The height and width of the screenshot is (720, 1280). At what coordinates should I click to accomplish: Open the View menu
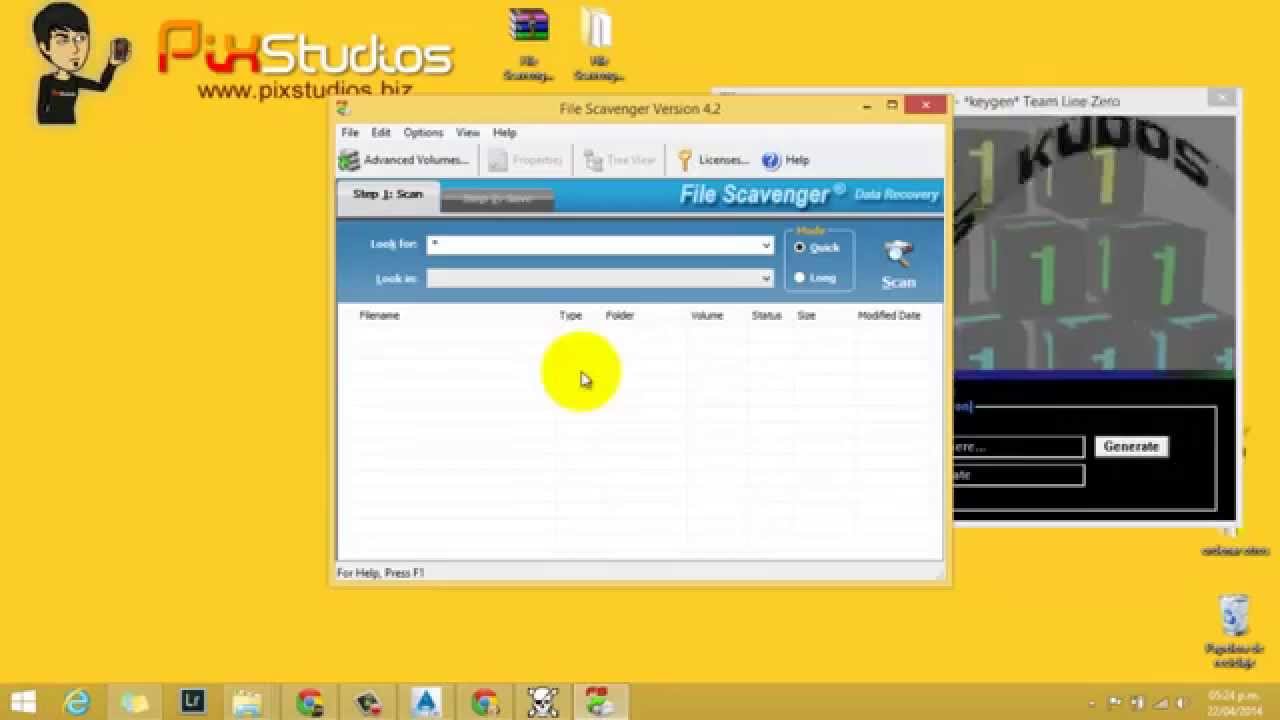(468, 132)
